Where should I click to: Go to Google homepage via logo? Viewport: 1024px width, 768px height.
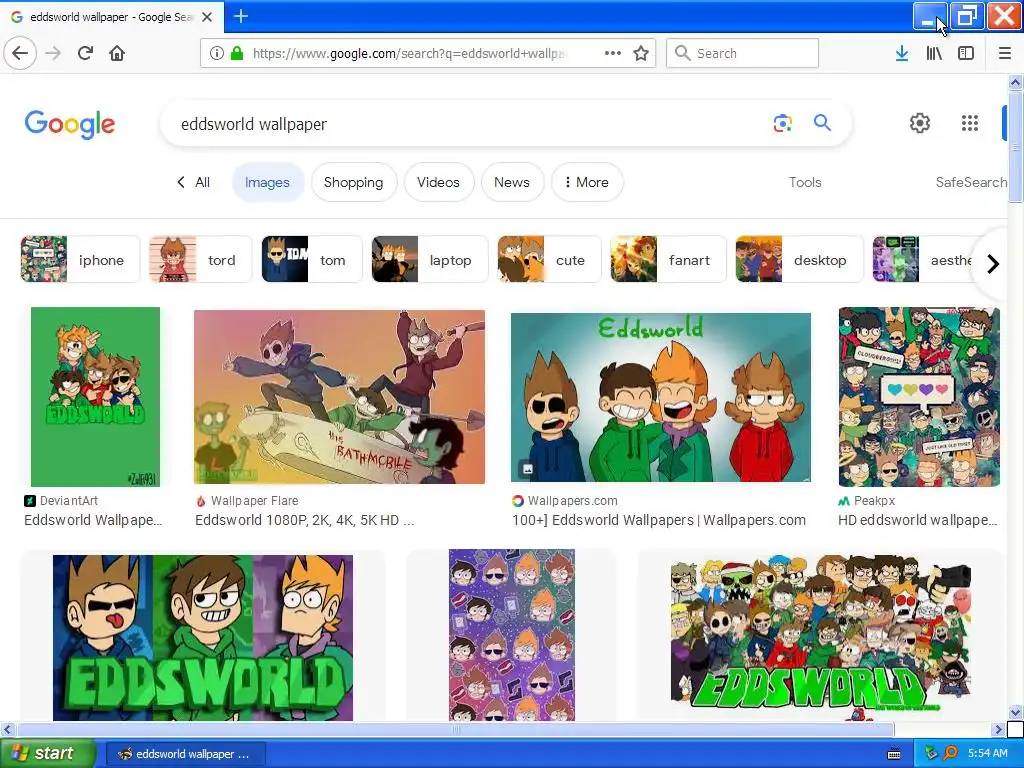pyautogui.click(x=70, y=124)
